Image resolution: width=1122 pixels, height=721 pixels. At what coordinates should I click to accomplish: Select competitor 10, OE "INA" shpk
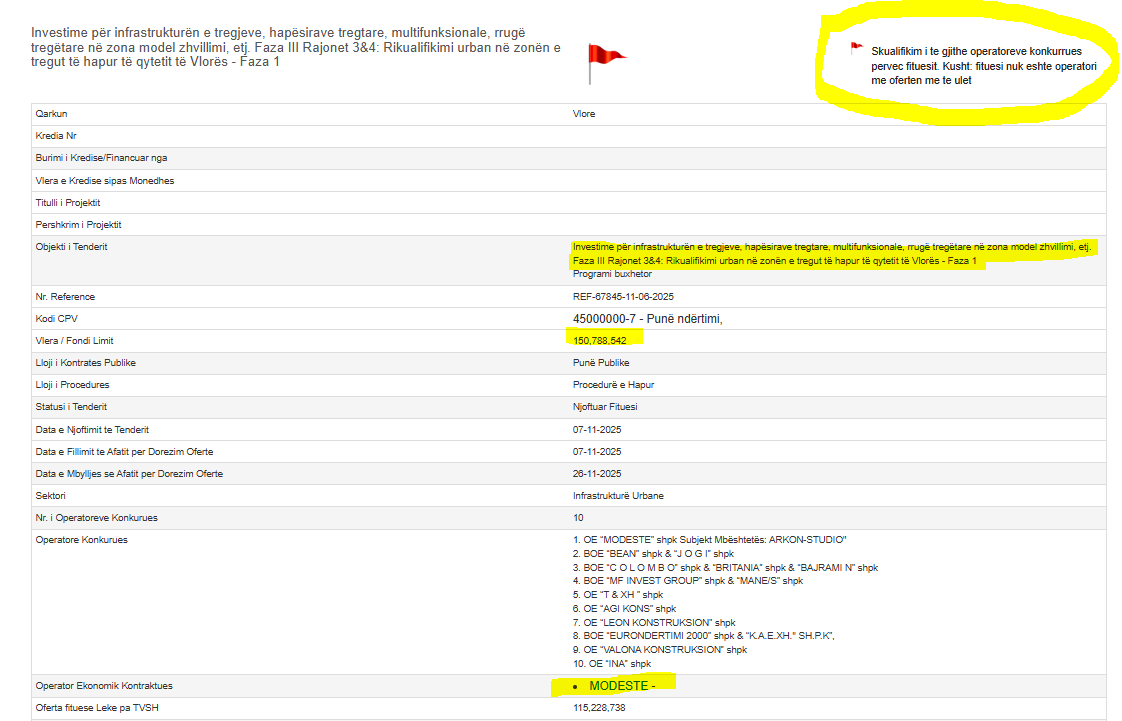pos(612,664)
